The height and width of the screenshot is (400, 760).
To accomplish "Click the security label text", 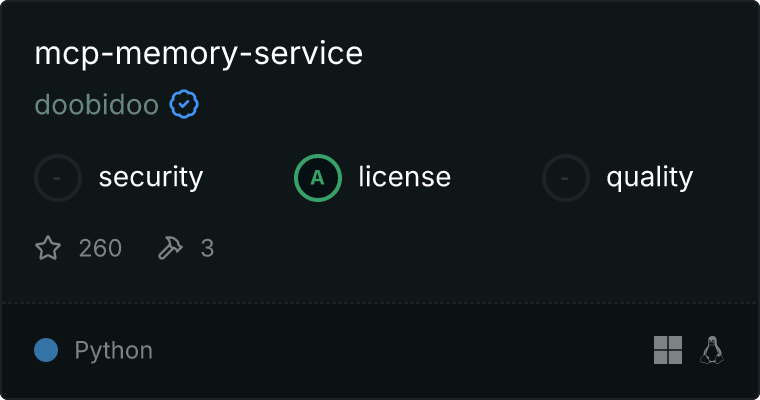I will click(150, 178).
